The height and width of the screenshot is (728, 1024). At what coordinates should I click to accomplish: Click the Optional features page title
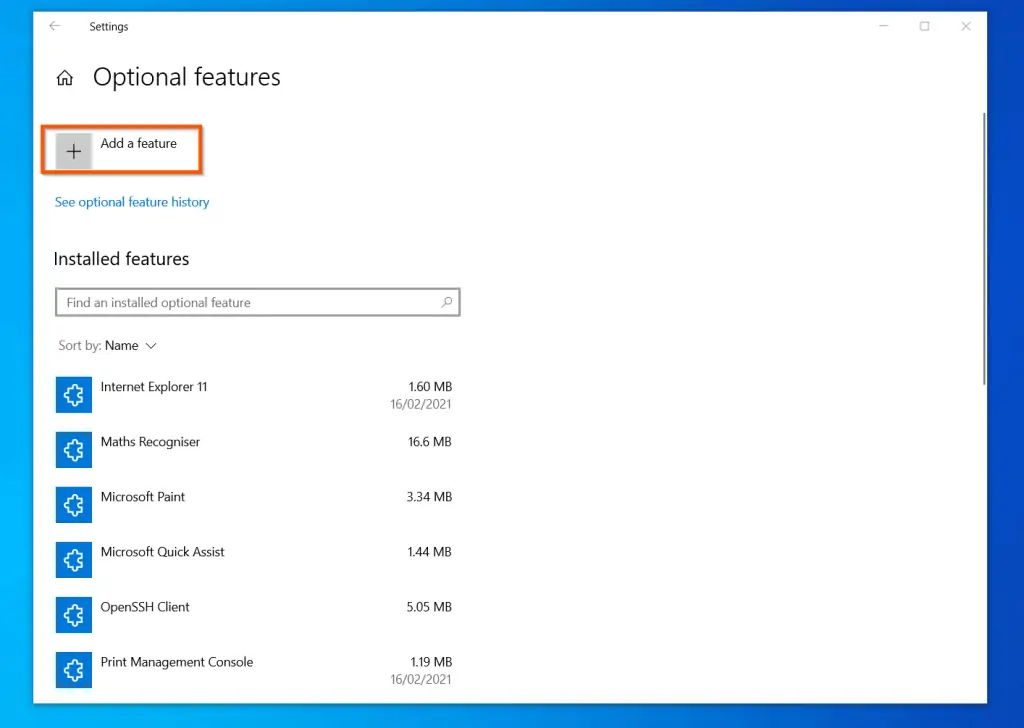click(187, 77)
